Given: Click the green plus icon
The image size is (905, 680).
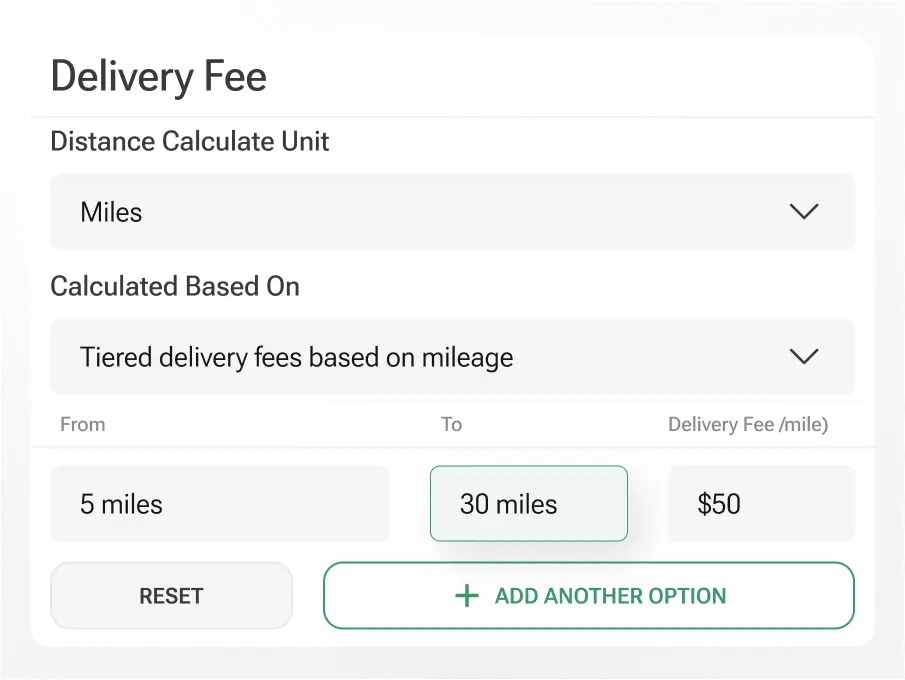Looking at the screenshot, I should coord(466,596).
